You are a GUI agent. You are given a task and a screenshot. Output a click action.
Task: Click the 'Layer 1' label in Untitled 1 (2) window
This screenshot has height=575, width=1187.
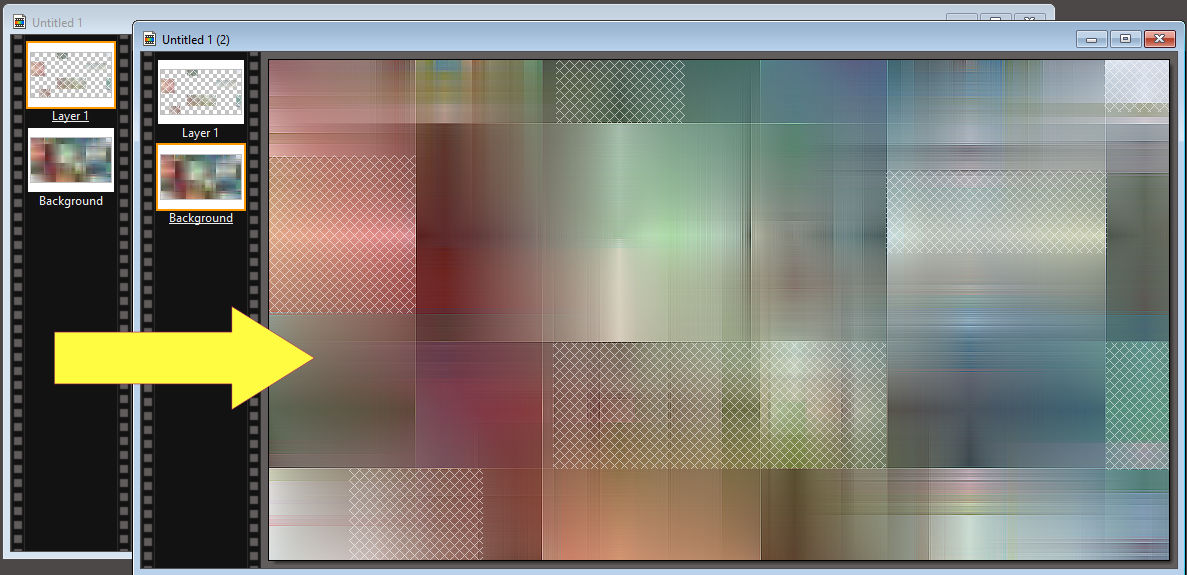point(201,132)
